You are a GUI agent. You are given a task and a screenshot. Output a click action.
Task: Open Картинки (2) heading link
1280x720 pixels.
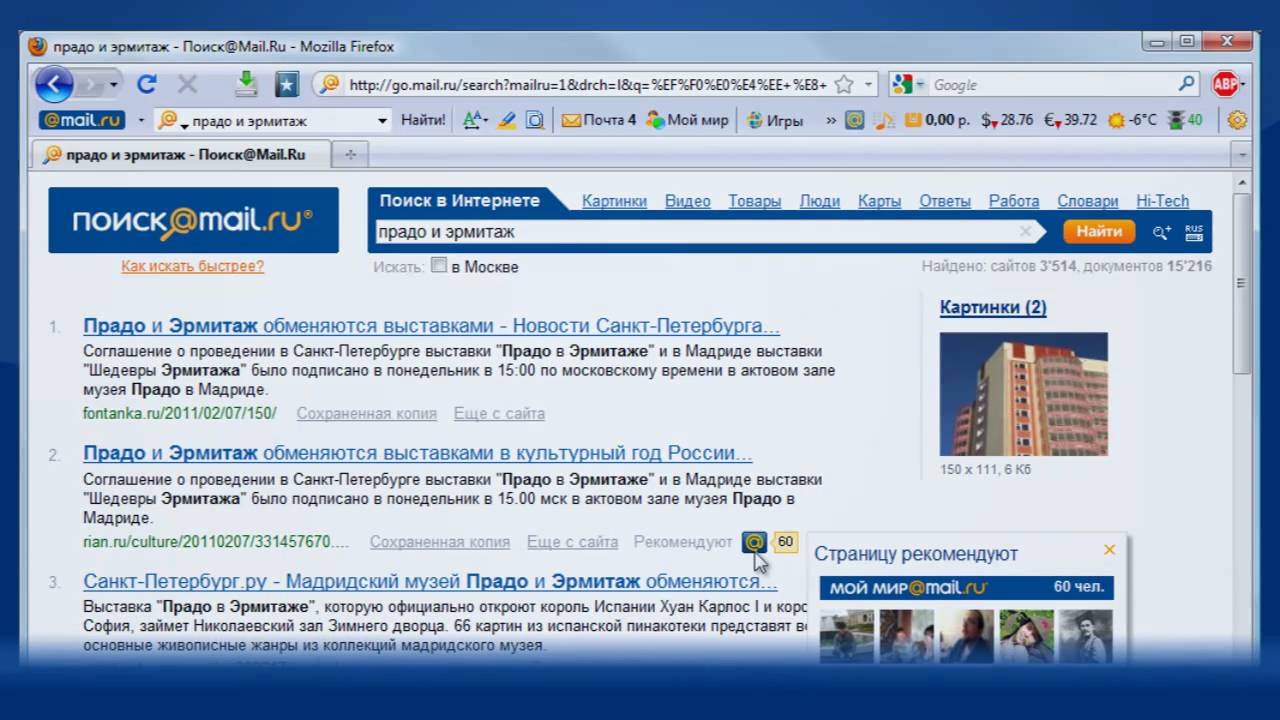[993, 307]
